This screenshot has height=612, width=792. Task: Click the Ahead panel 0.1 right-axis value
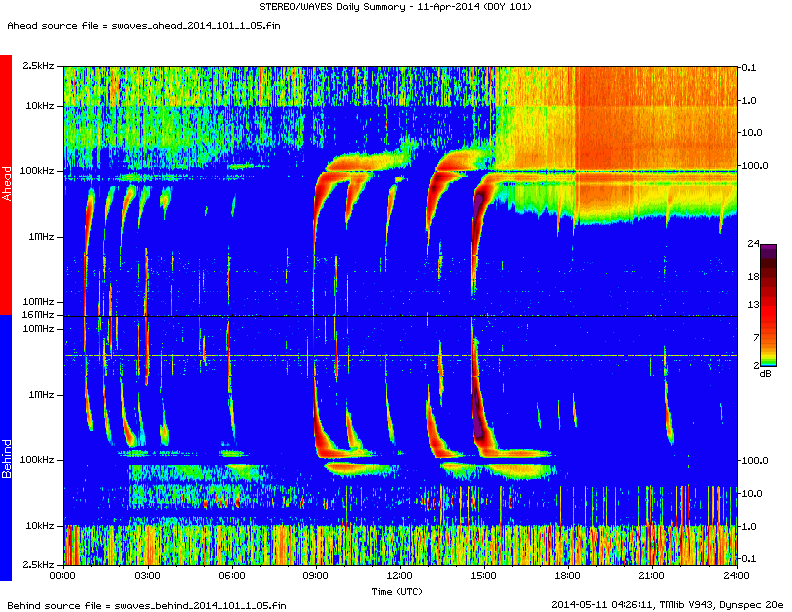[x=749, y=68]
